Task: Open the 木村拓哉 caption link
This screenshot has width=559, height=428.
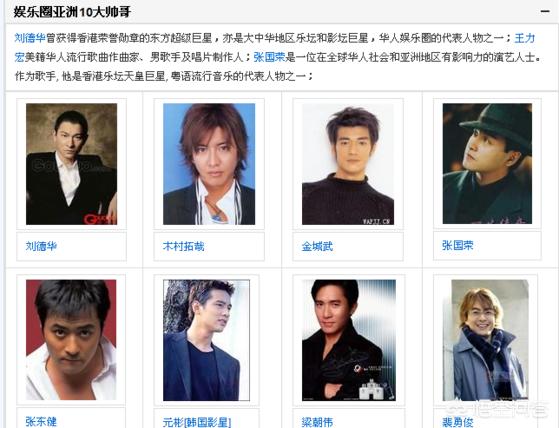Action: 183,246
